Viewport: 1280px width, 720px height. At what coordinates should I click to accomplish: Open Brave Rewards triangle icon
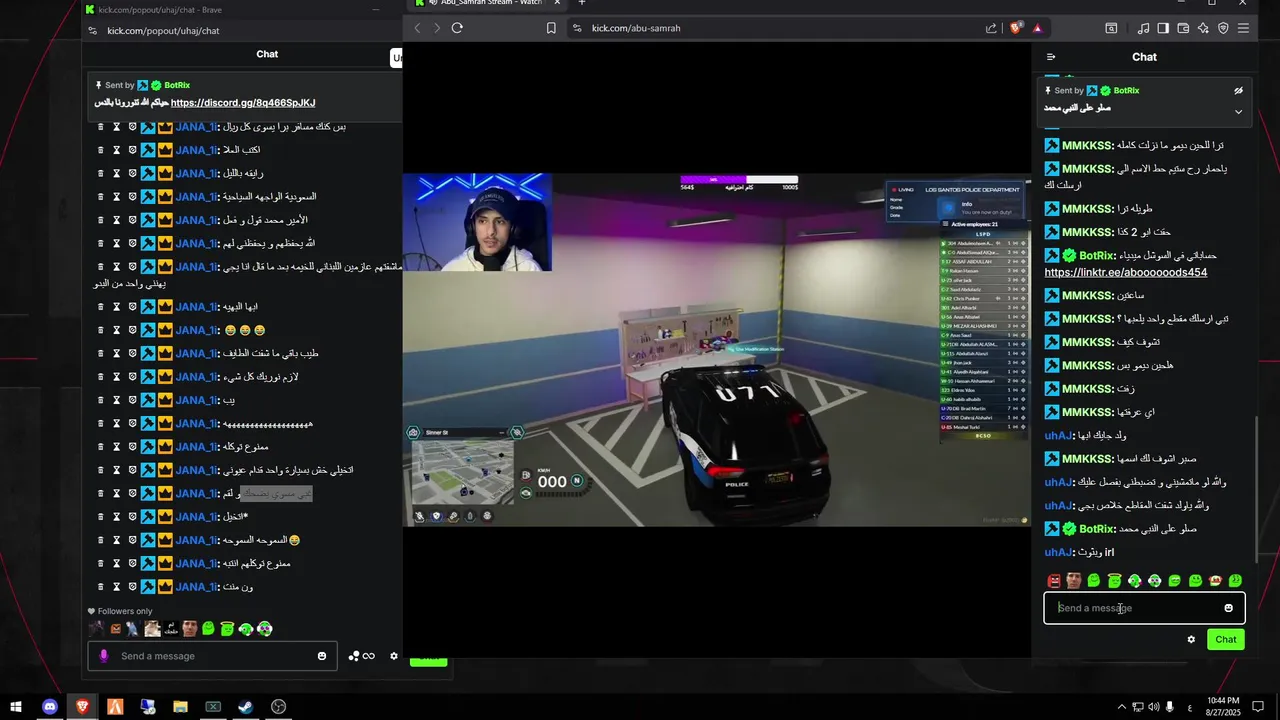(1037, 28)
